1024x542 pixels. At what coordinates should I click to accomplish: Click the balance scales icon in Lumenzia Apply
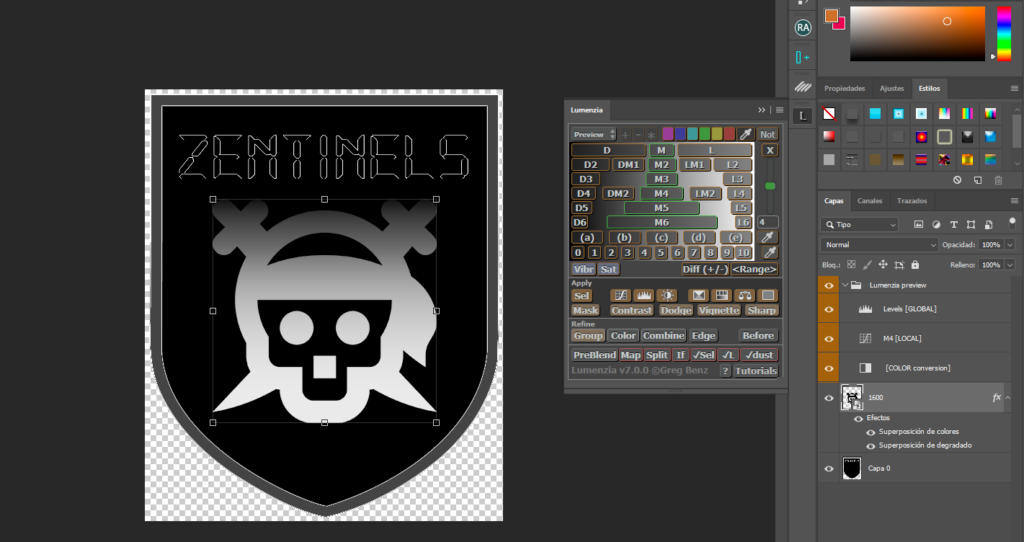(744, 295)
